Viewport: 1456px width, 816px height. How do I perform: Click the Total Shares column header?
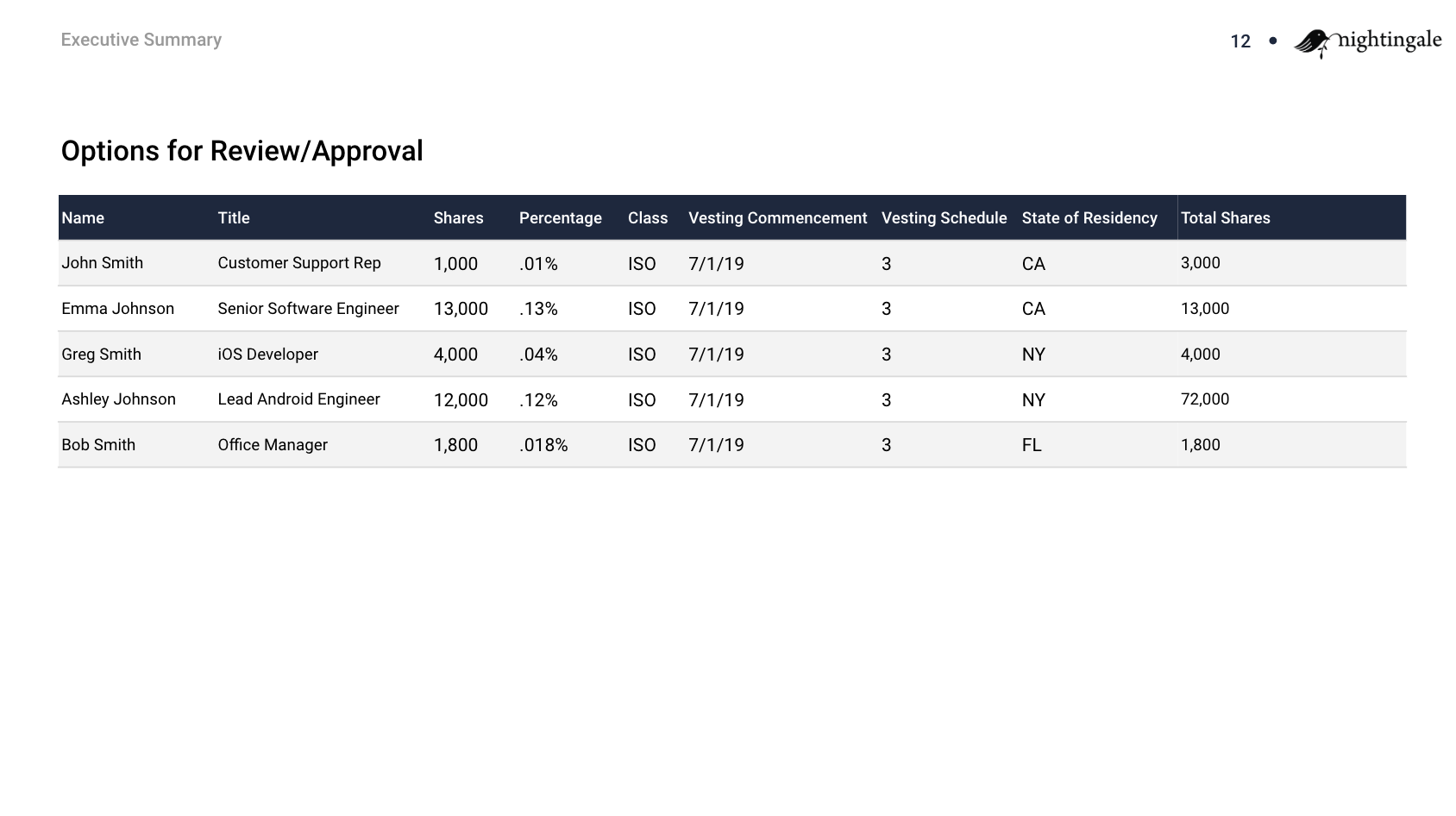[1226, 218]
